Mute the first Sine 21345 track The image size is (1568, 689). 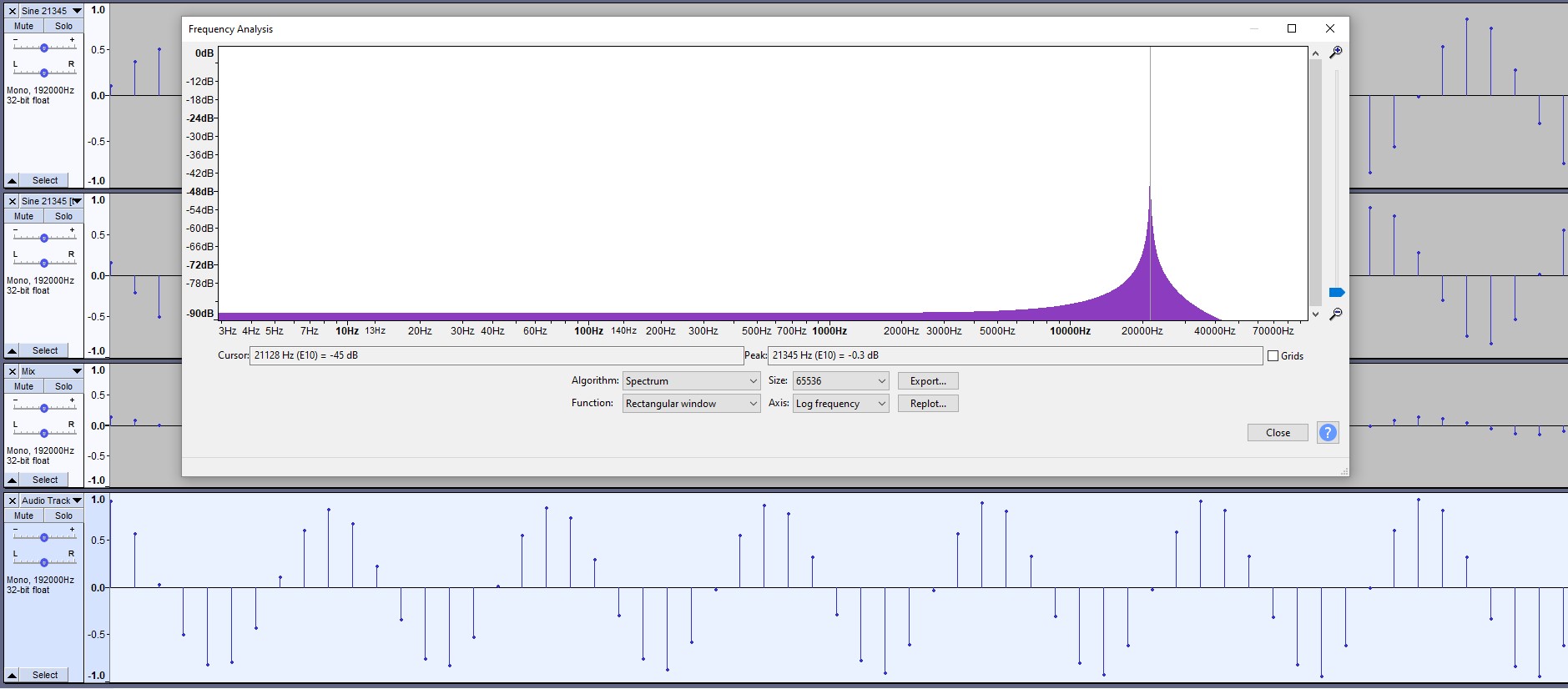tap(24, 26)
